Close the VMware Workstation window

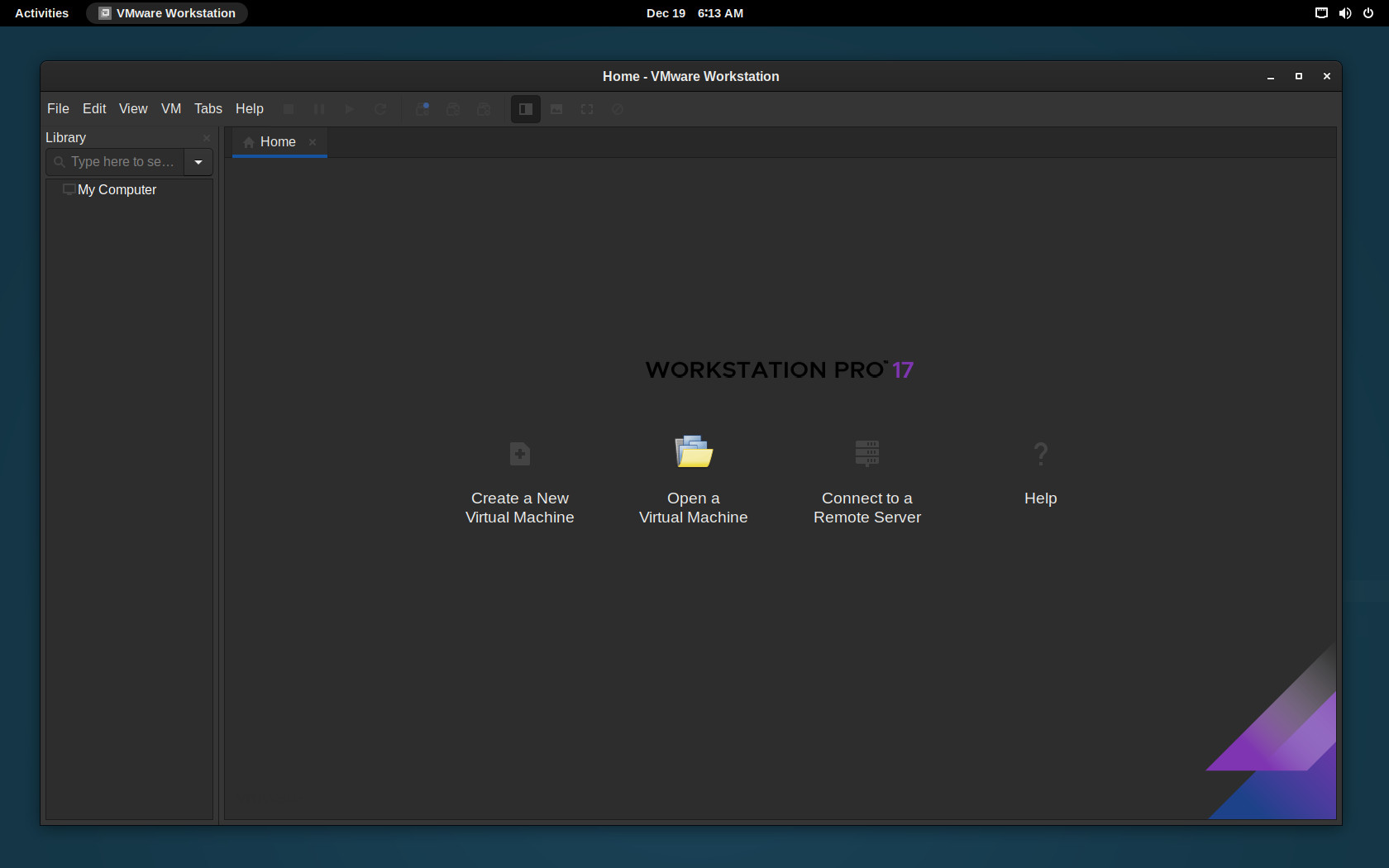click(1327, 76)
